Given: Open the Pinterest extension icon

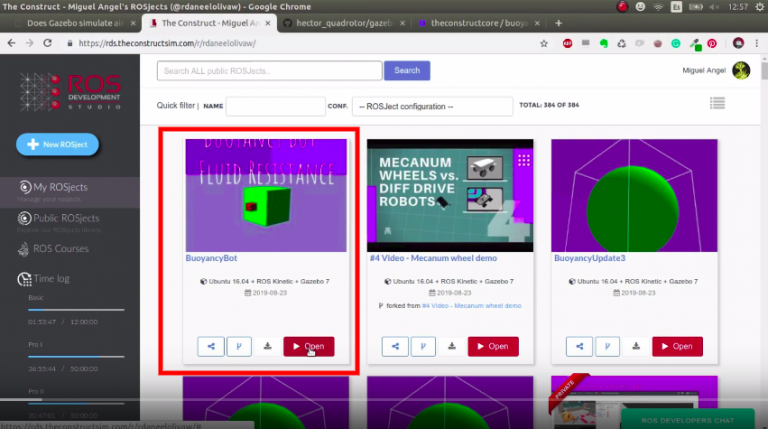Looking at the screenshot, I should click(712, 44).
